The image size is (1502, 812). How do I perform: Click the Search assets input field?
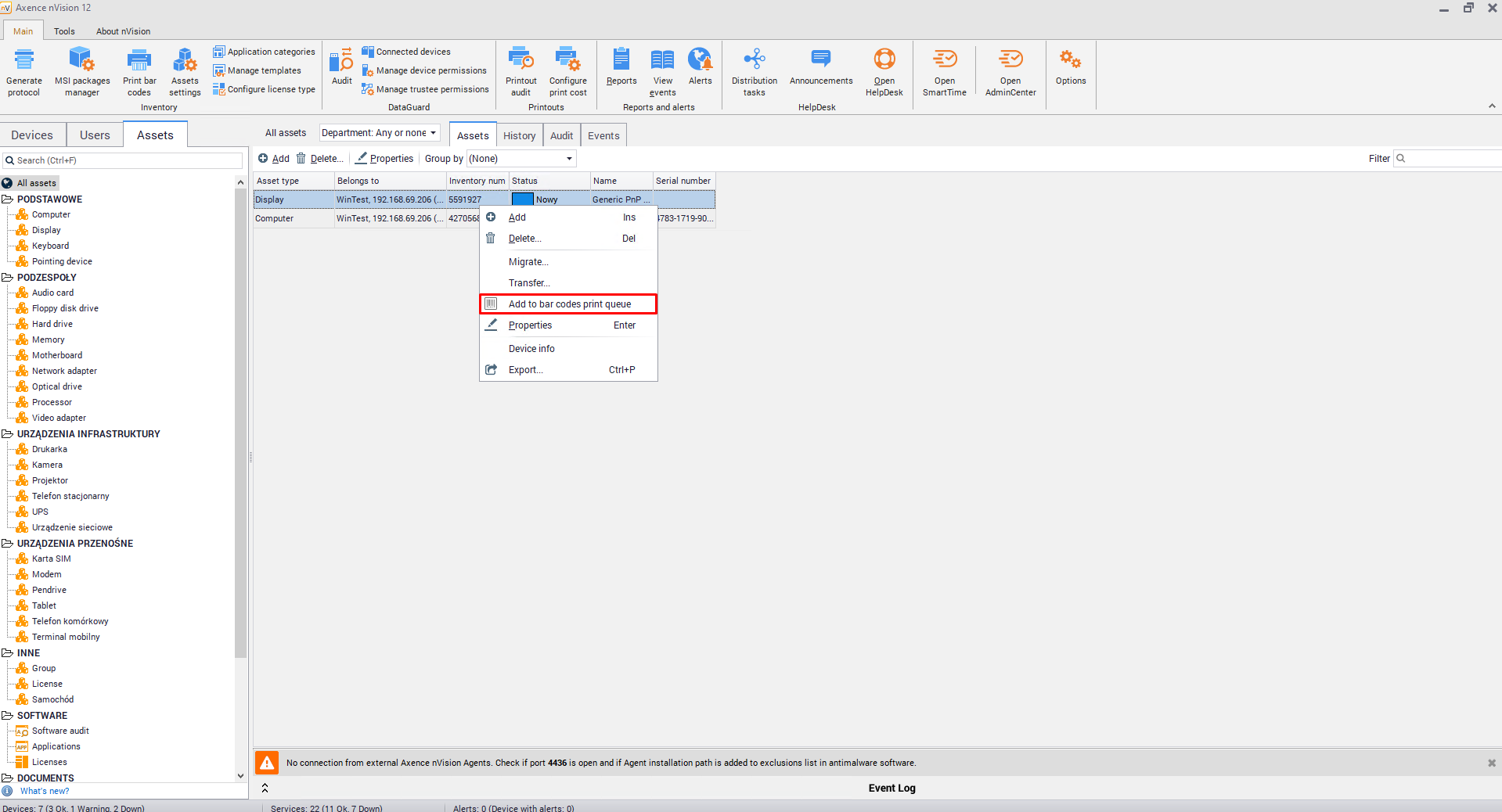pyautogui.click(x=125, y=160)
